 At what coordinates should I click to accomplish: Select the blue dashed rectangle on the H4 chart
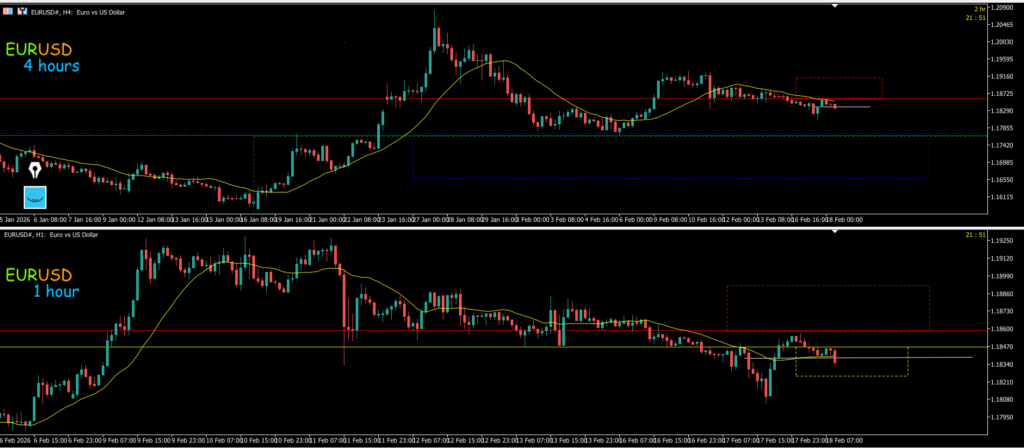click(x=671, y=157)
